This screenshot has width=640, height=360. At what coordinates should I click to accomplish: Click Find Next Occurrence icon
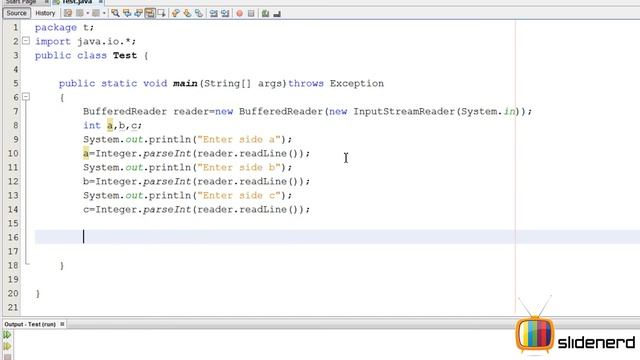[x=138, y=13]
